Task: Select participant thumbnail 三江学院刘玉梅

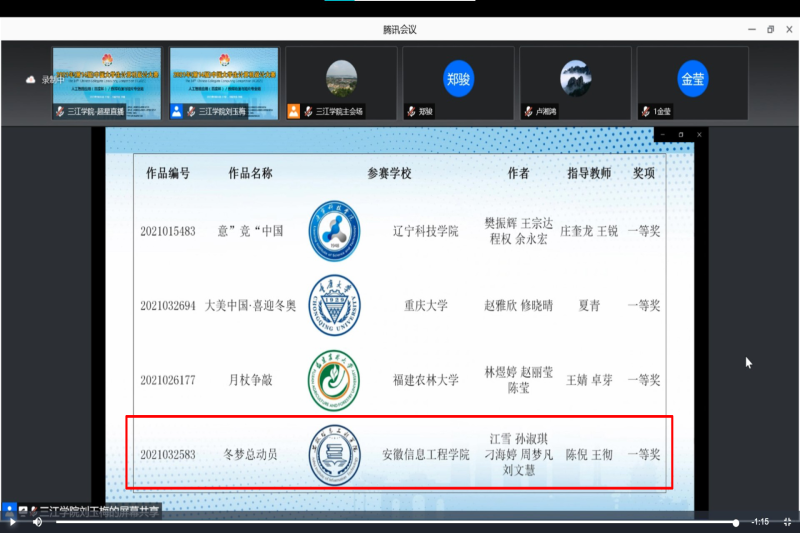Action: [x=224, y=83]
